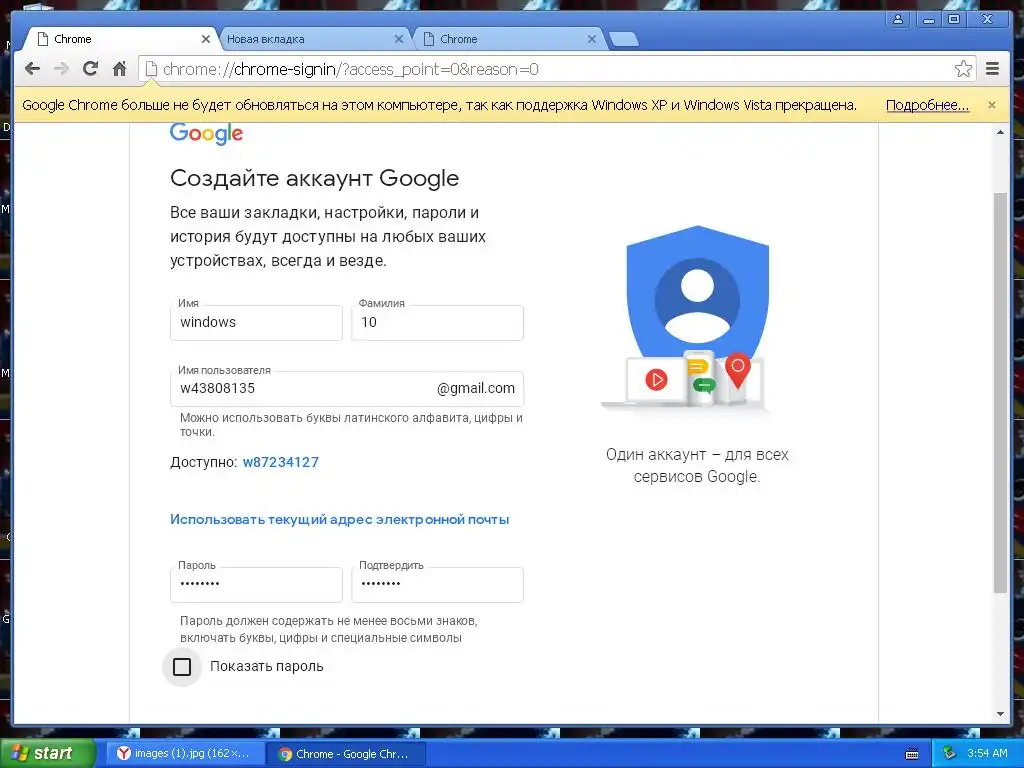Select Chrome - Google Chrome taskbar button
Viewport: 1024px width, 768px height.
[x=346, y=754]
